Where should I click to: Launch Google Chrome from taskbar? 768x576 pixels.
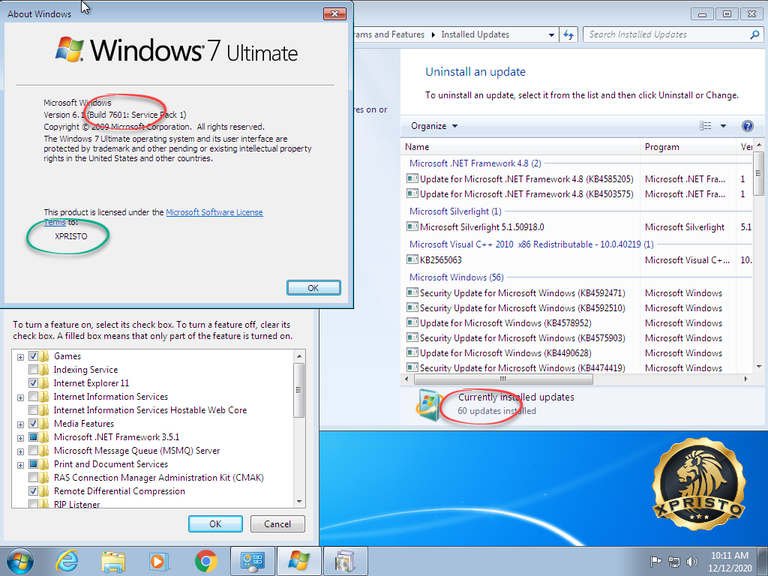pos(206,561)
